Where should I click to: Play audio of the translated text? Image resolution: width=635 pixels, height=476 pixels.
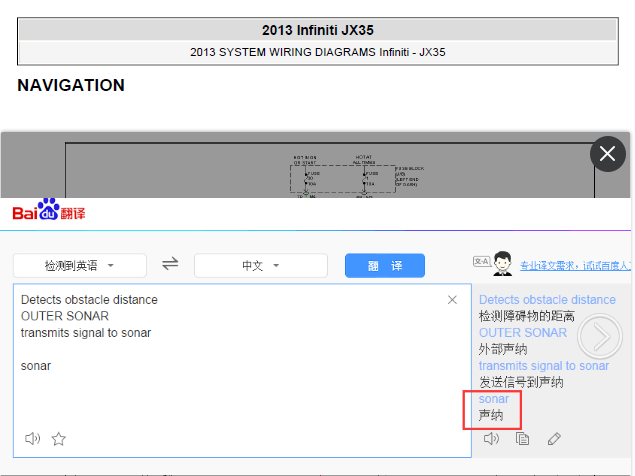[491, 439]
